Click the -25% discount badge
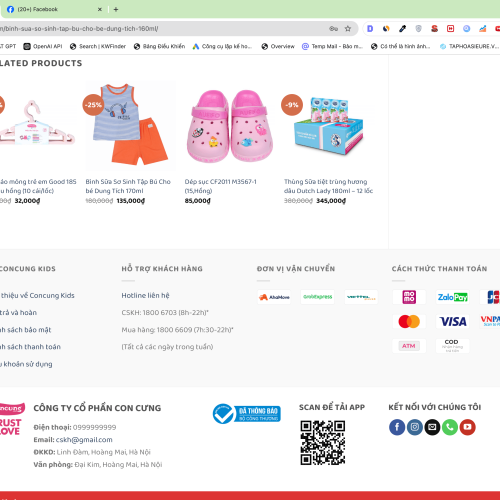500x500 pixels. click(x=93, y=105)
